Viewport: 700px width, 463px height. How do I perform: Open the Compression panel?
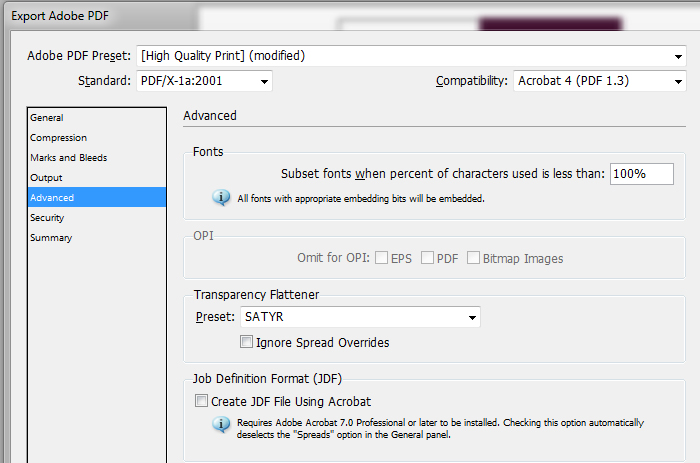pyautogui.click(x=96, y=138)
